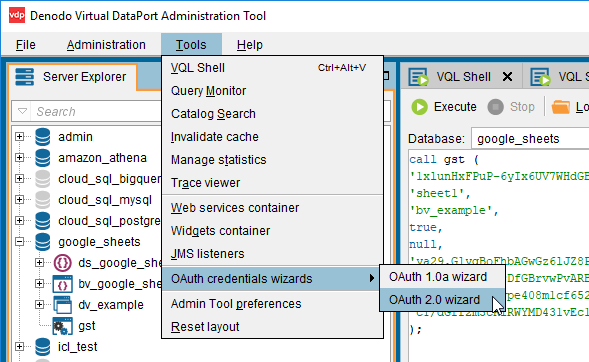Image resolution: width=589 pixels, height=362 pixels.
Task: Switch to the Server Explorer tab
Action: pyautogui.click(x=72, y=77)
